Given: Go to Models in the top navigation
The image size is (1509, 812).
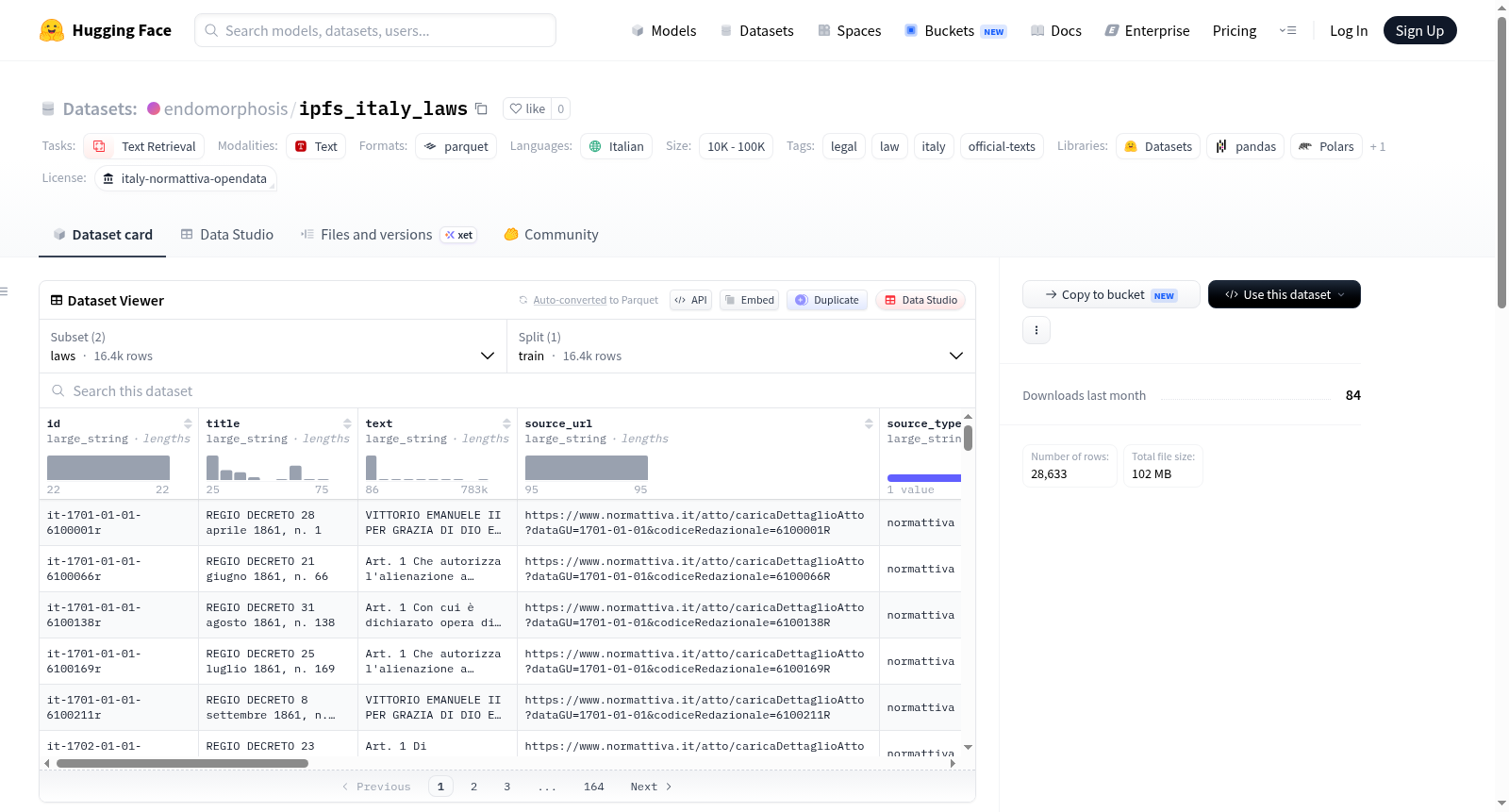Looking at the screenshot, I should pos(664,30).
